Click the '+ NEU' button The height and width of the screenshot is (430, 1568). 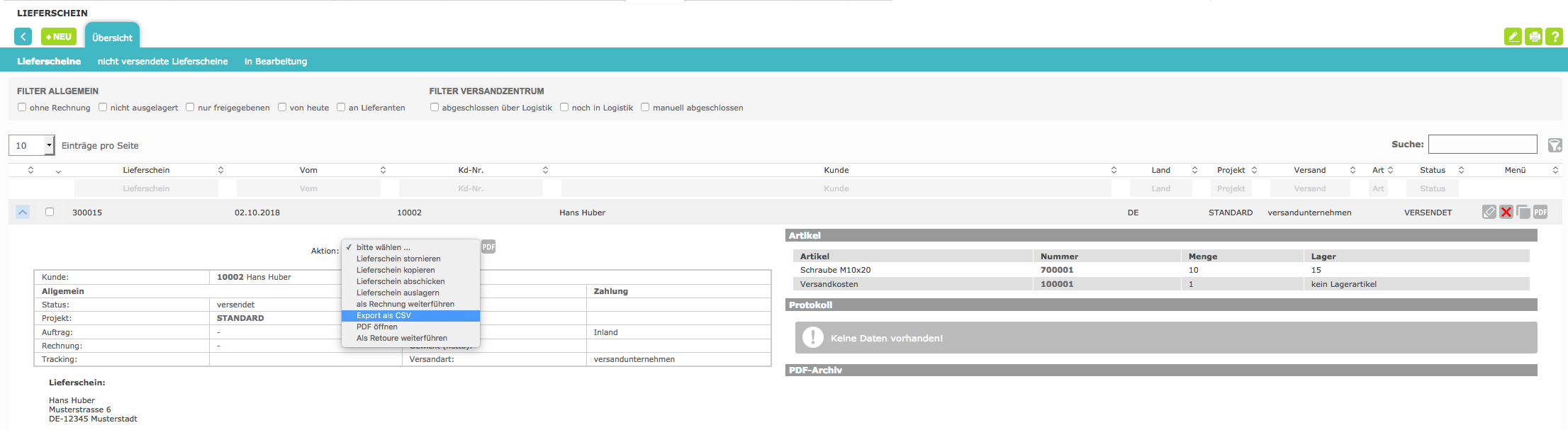point(59,37)
